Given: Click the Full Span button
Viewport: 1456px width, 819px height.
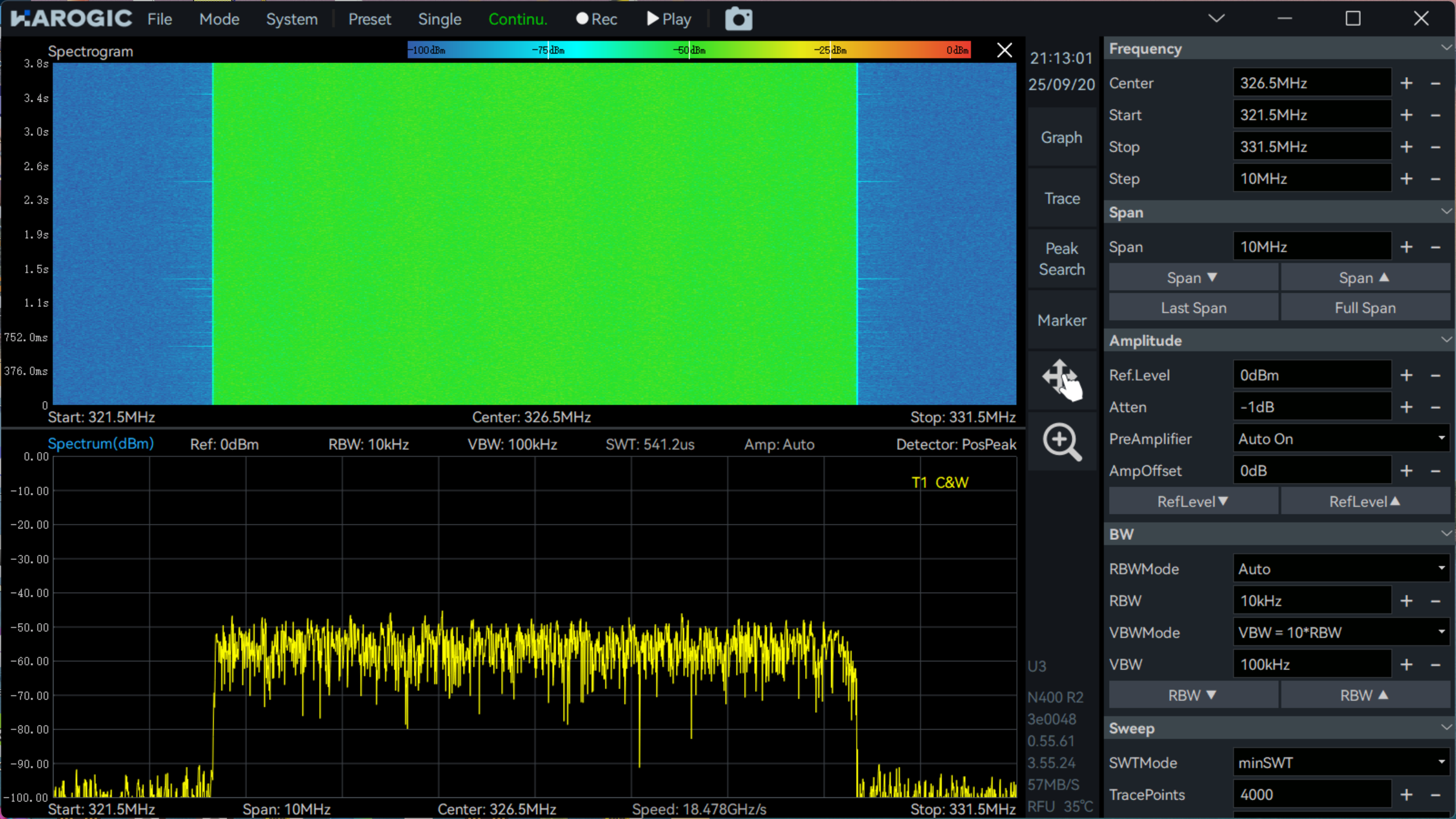Looking at the screenshot, I should point(1365,308).
